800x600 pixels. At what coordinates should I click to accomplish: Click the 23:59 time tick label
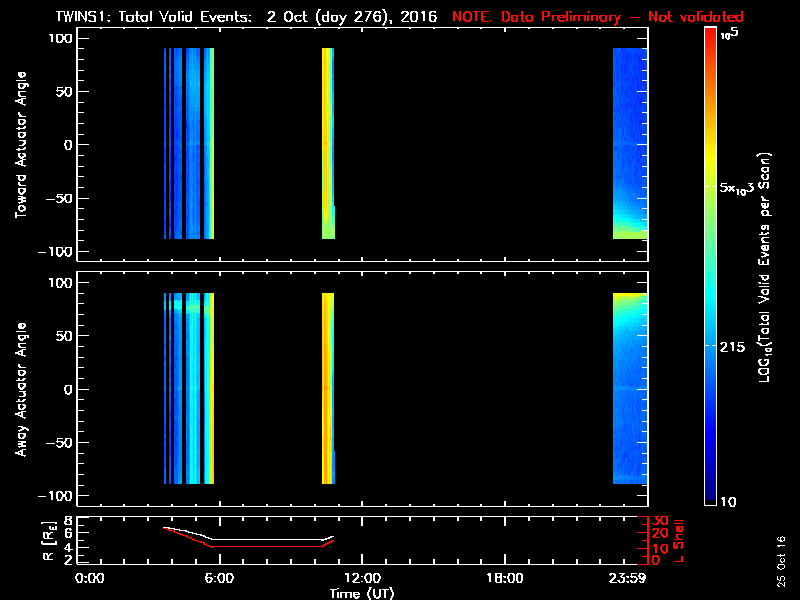(x=631, y=578)
